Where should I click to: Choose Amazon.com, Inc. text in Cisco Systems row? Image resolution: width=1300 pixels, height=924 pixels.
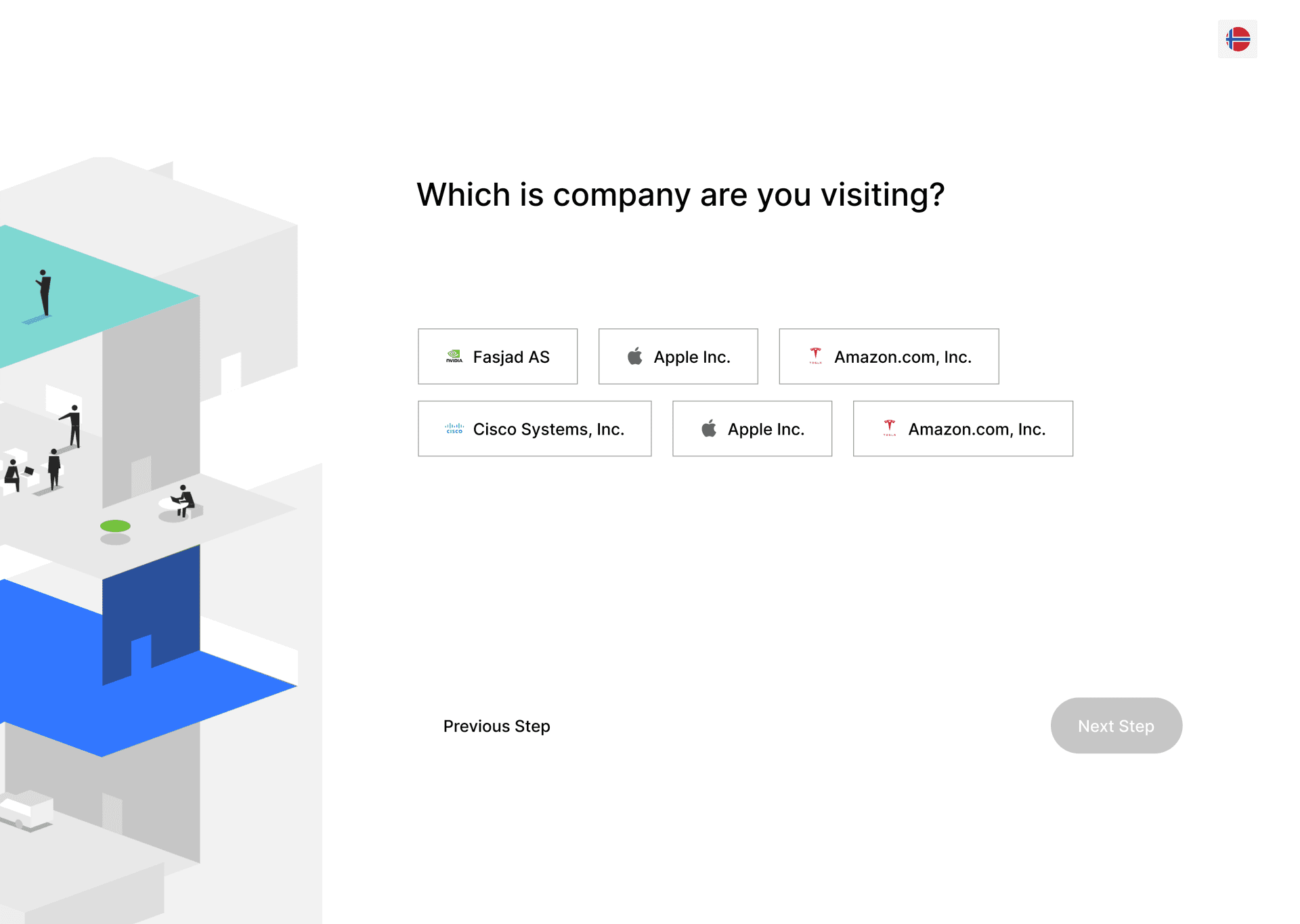tap(976, 430)
